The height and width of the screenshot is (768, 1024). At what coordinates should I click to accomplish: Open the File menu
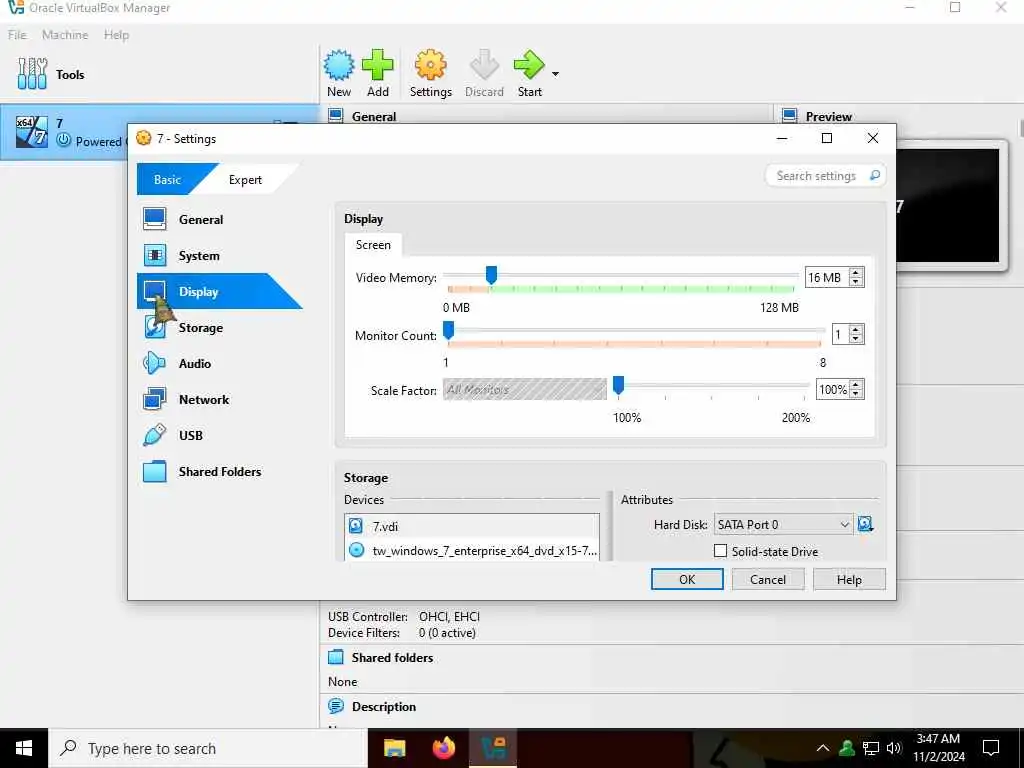pos(17,35)
